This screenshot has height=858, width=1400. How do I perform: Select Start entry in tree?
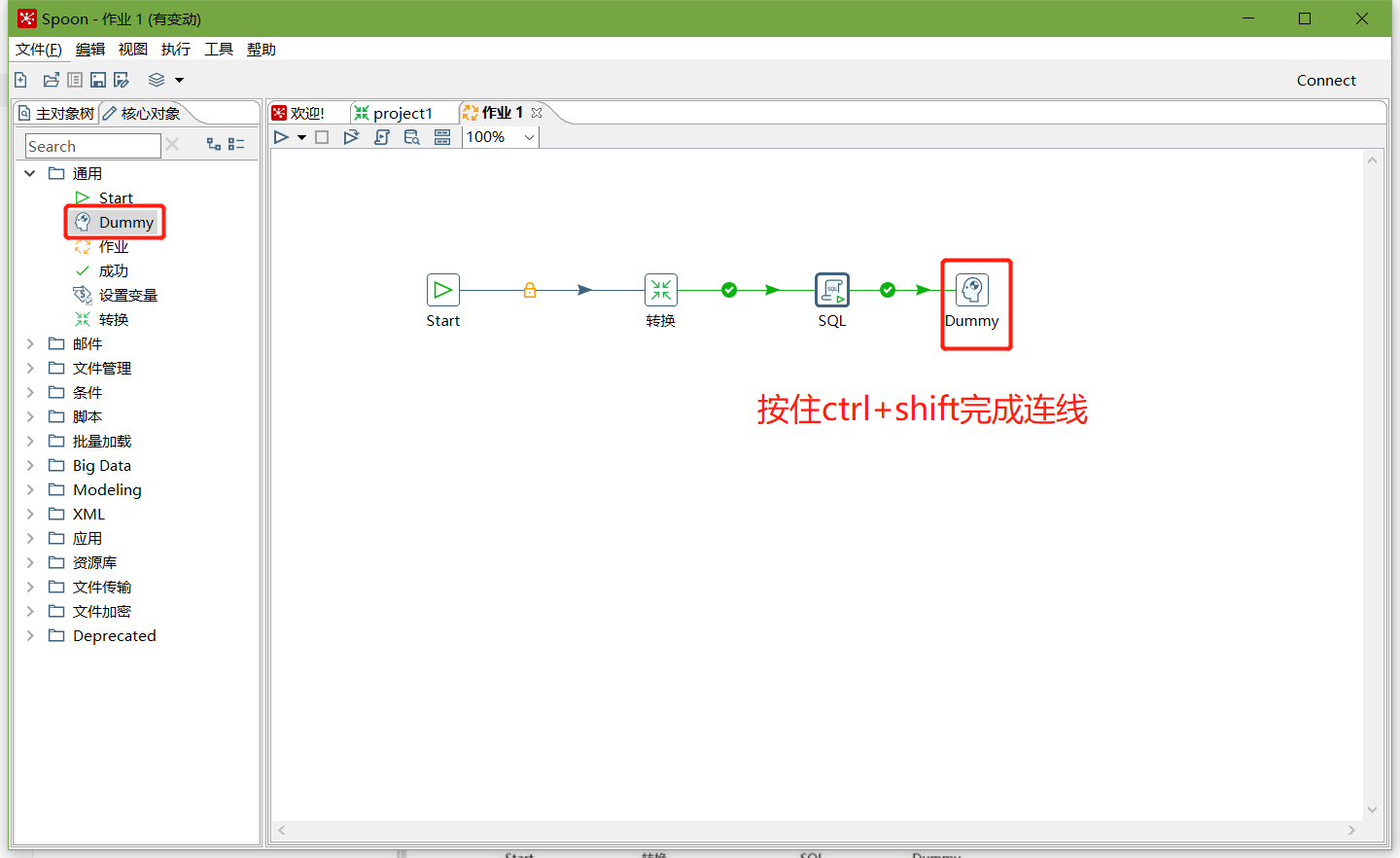[x=116, y=198]
